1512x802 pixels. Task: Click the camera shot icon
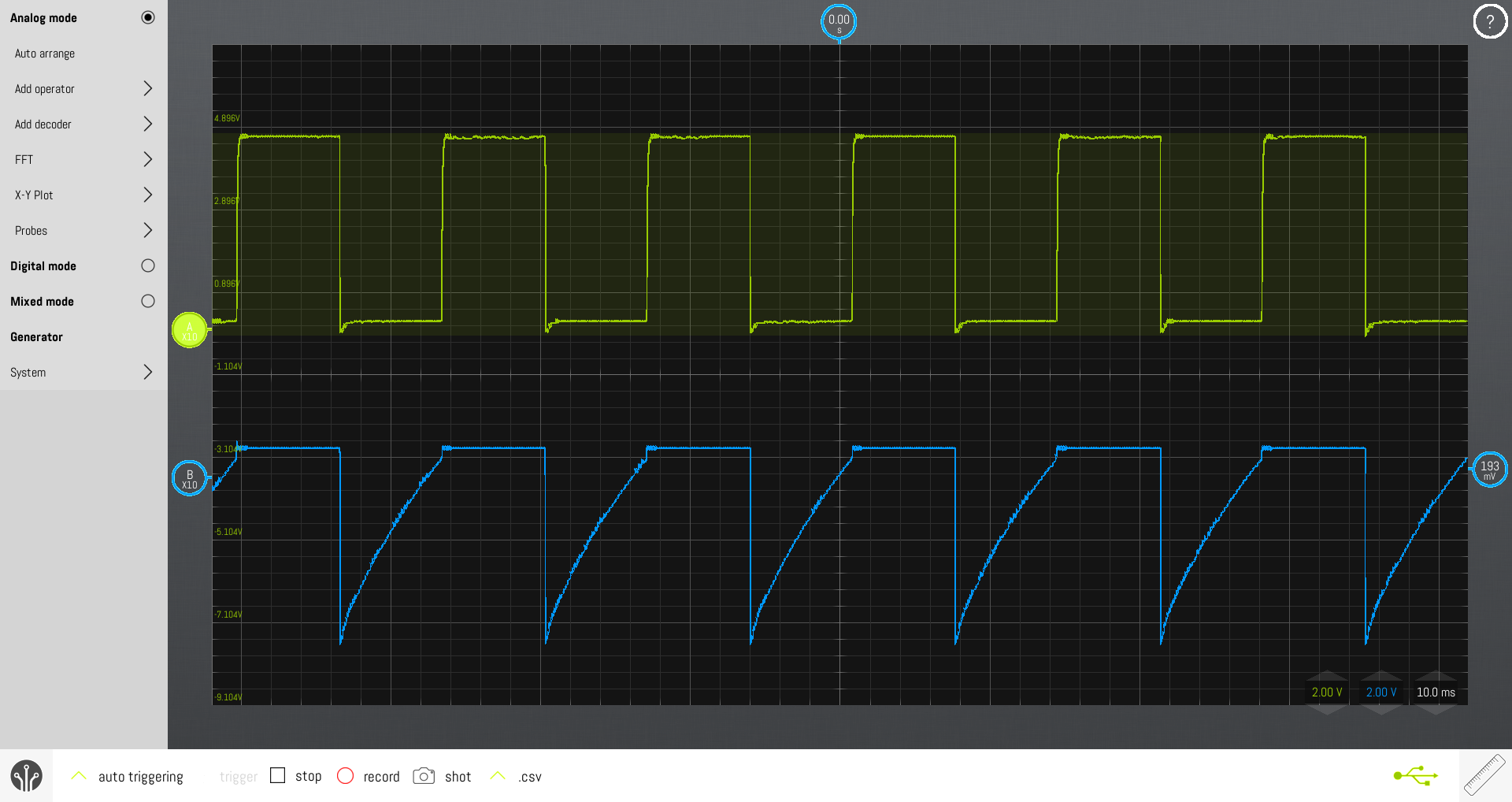[x=424, y=776]
